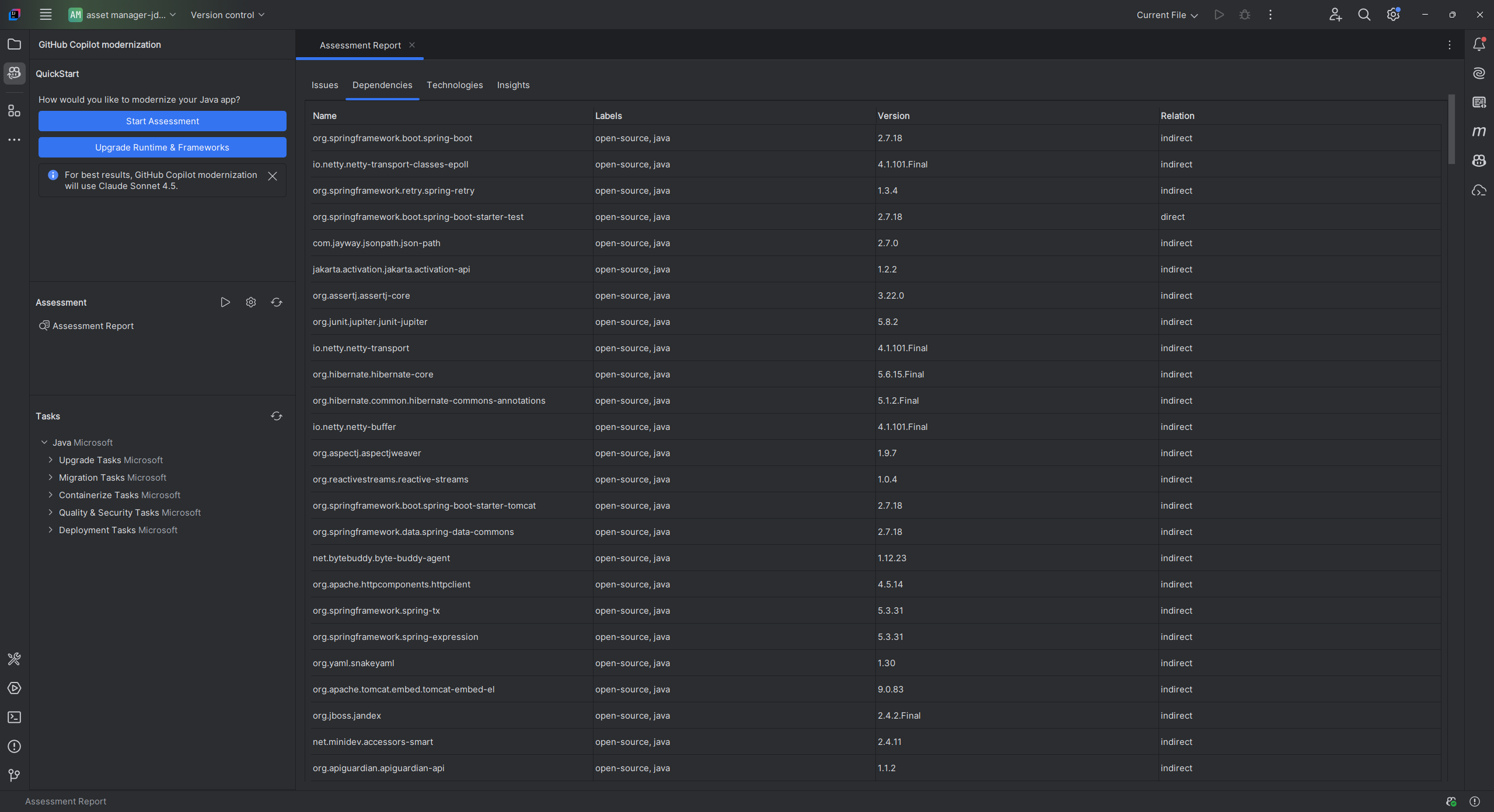Viewport: 1494px width, 812px height.
Task: Click the Start Assessment button
Action: pos(162,121)
